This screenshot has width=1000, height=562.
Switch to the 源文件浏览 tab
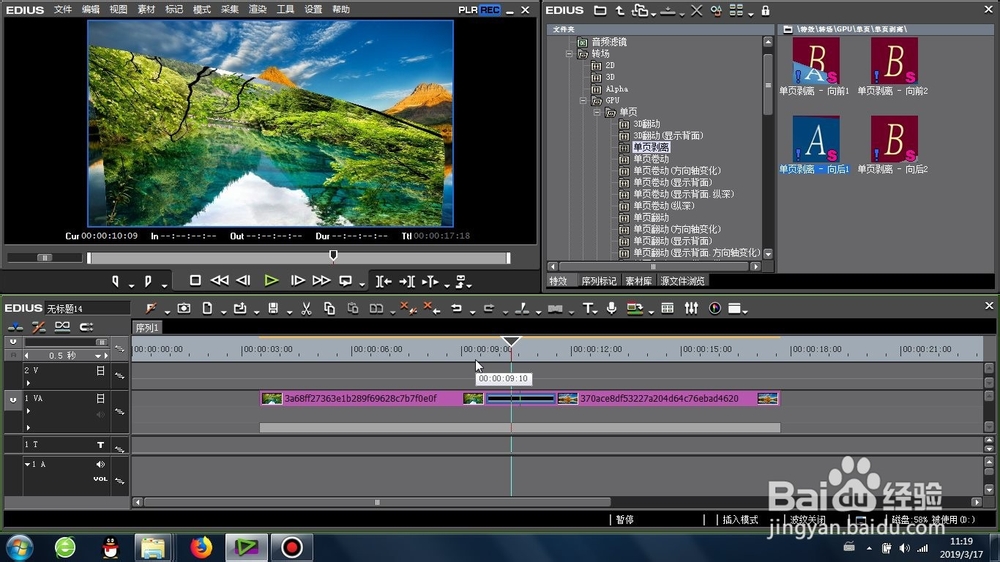coord(682,281)
